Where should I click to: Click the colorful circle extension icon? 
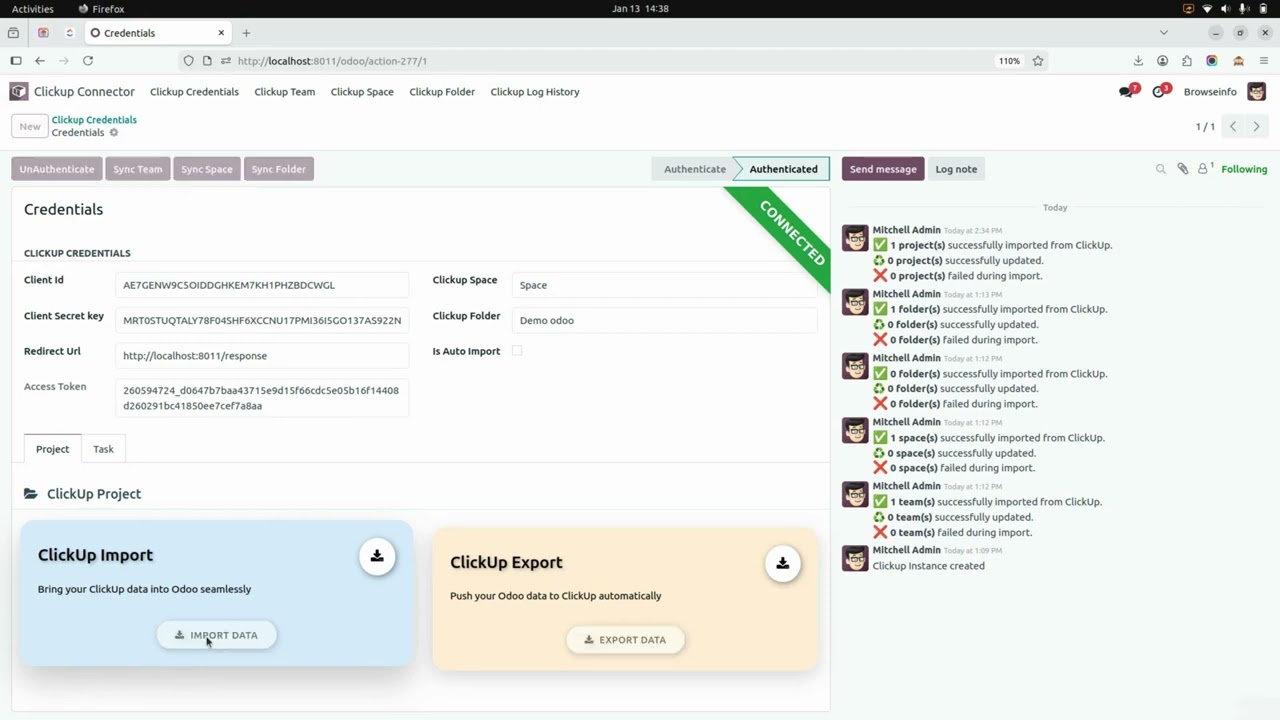point(1212,61)
